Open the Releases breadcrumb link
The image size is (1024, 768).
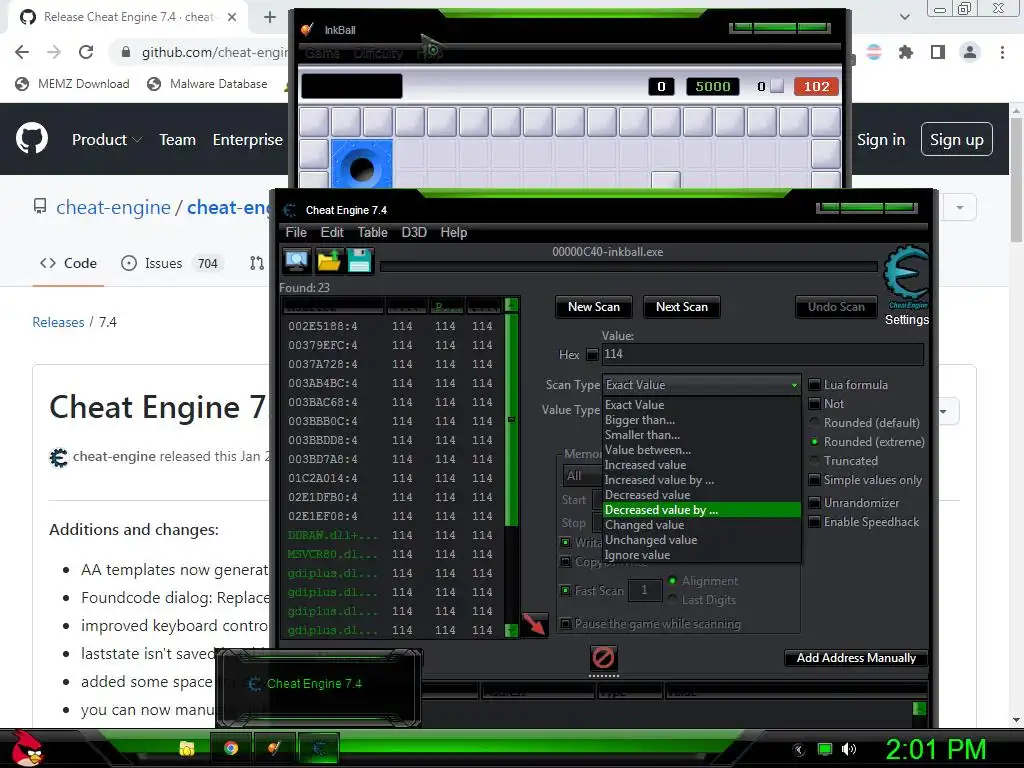click(x=58, y=322)
